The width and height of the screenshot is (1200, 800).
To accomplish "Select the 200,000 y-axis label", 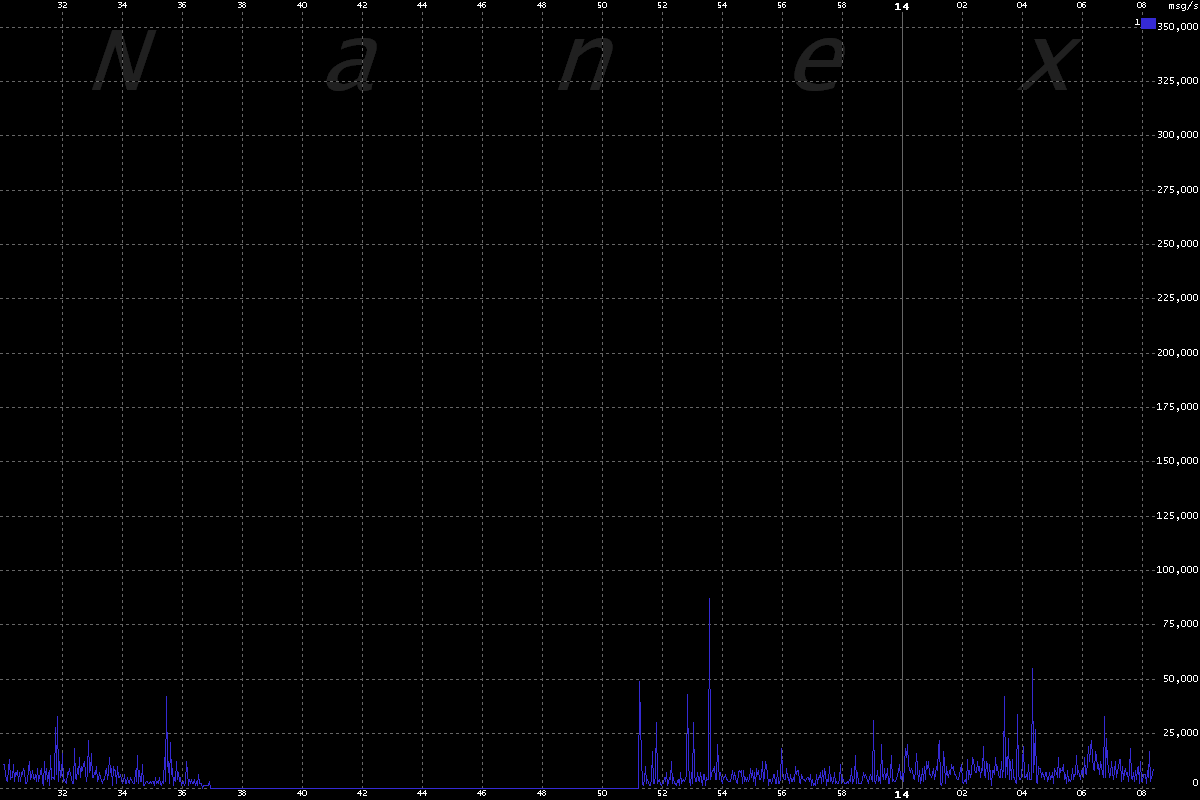I will click(x=1177, y=353).
